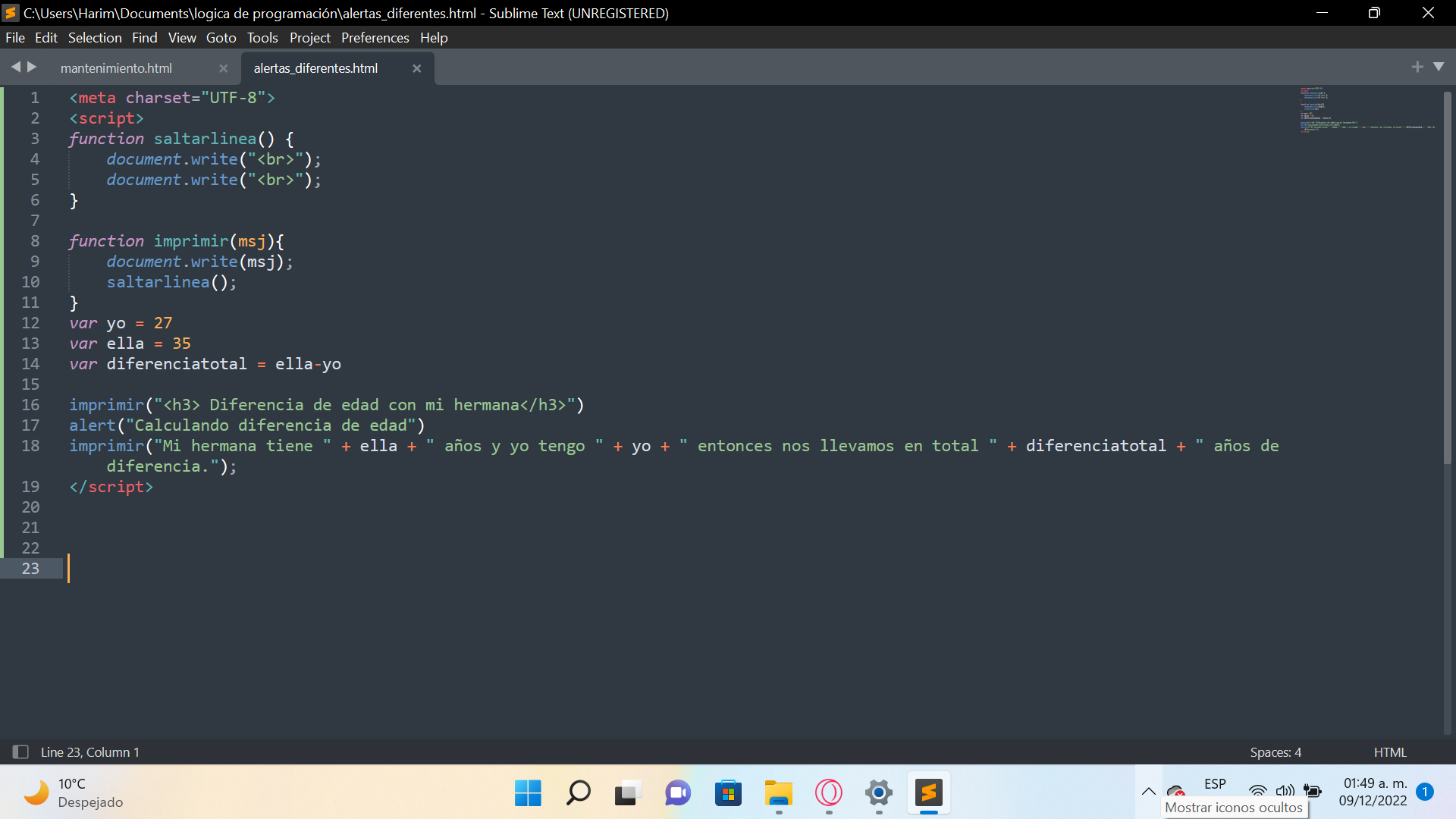This screenshot has height=819, width=1456.
Task: Click line number 12 in gutter
Action: click(x=30, y=322)
